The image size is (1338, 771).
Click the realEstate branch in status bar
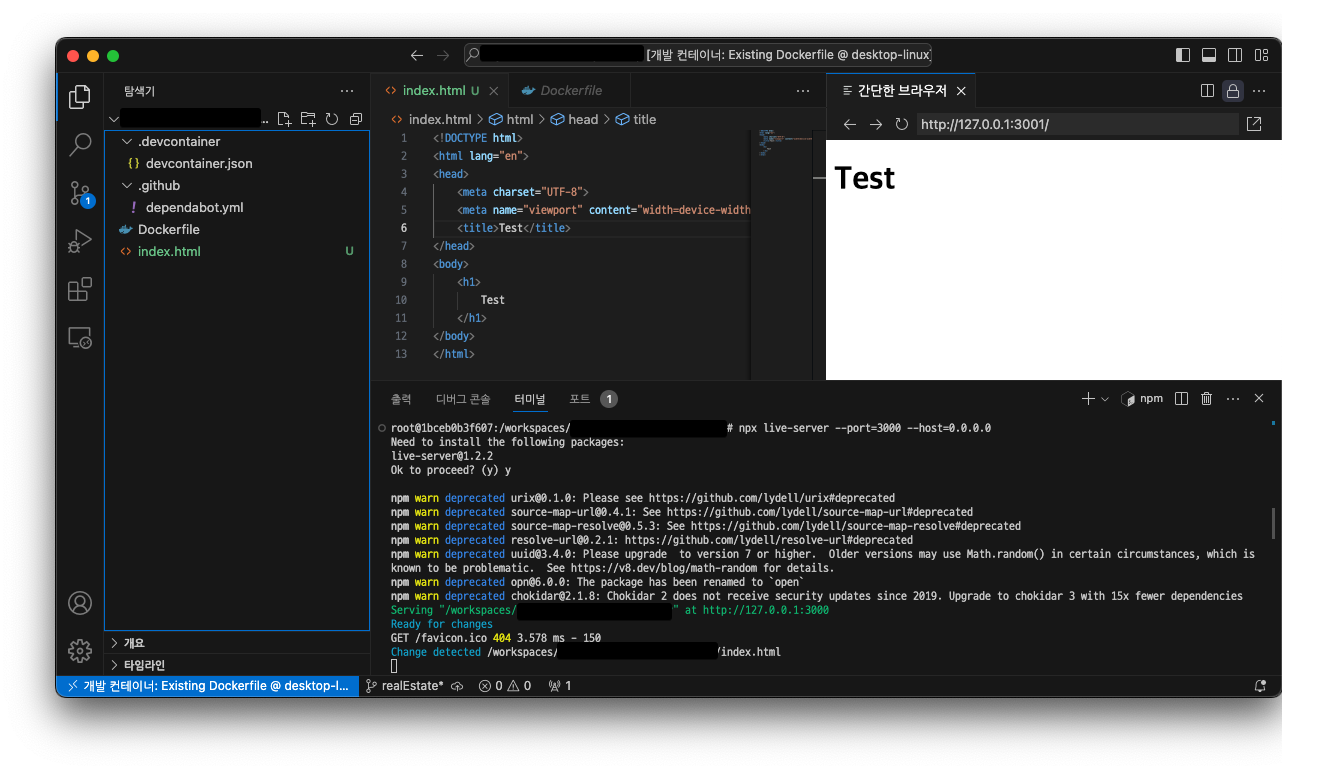tap(411, 686)
